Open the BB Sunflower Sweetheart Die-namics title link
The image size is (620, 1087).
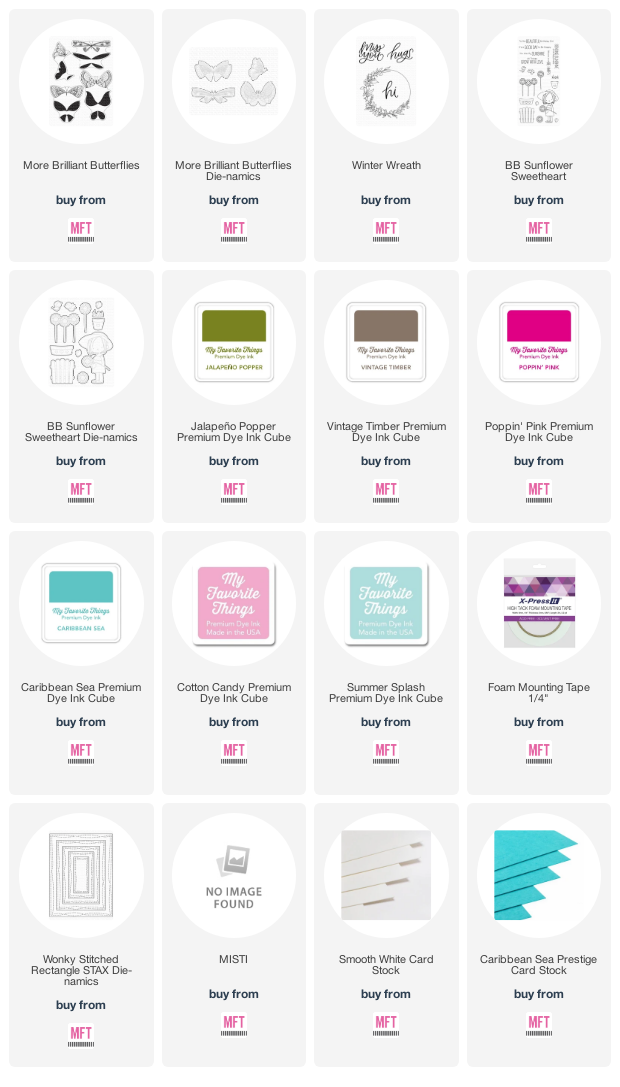pyautogui.click(x=81, y=432)
